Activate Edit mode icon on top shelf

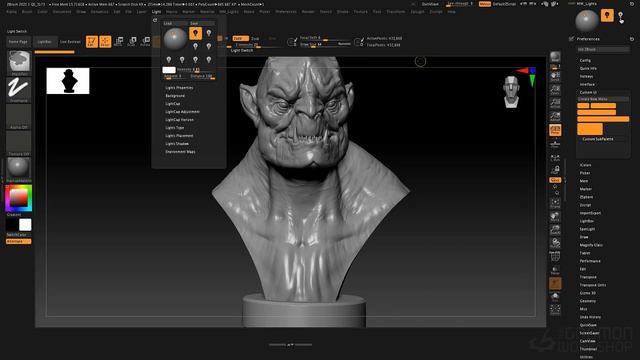point(92,41)
